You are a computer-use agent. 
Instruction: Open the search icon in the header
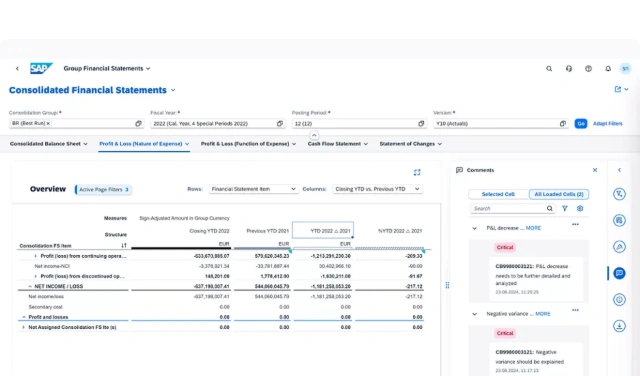(549, 69)
